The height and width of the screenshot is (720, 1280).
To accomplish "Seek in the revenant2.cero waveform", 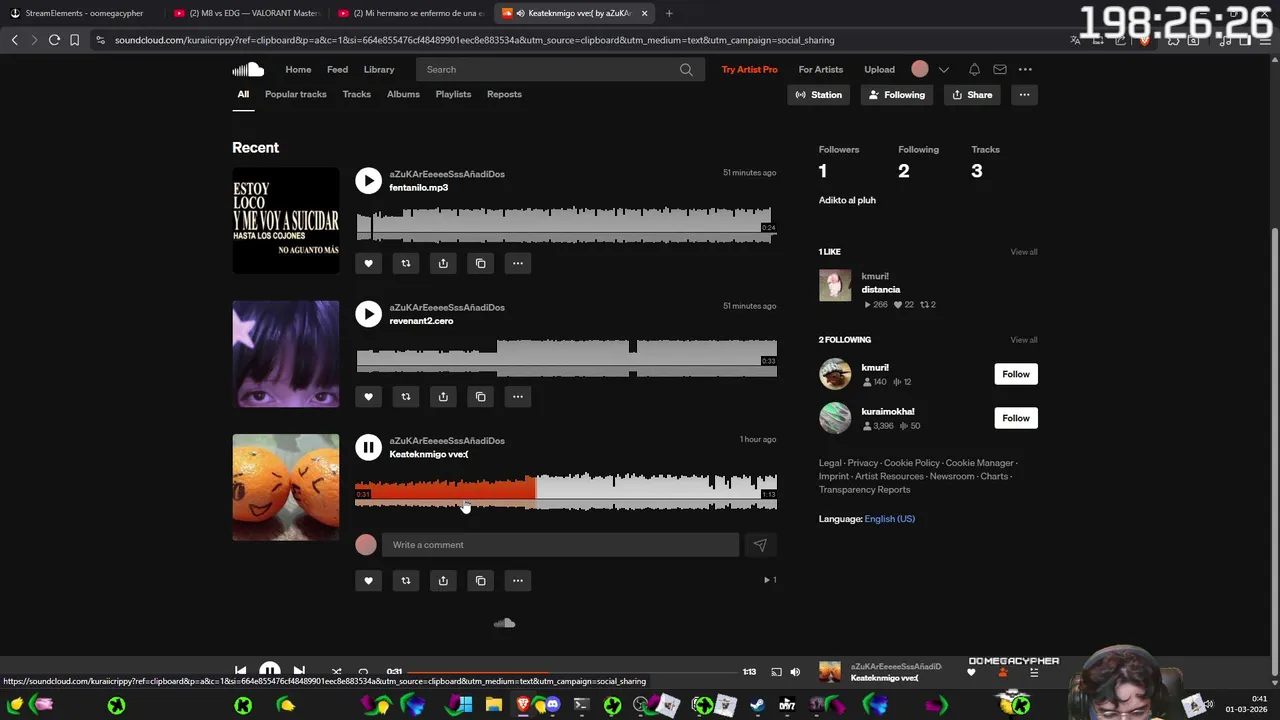I will point(566,358).
